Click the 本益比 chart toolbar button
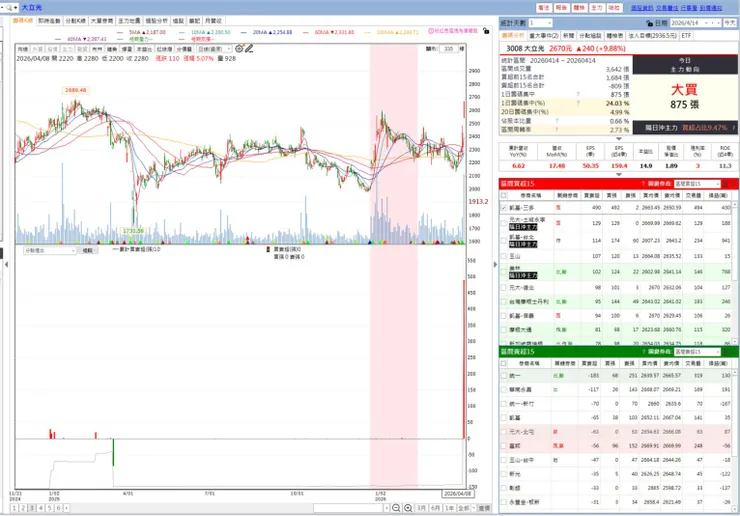The height and width of the screenshot is (516, 740). point(144,49)
